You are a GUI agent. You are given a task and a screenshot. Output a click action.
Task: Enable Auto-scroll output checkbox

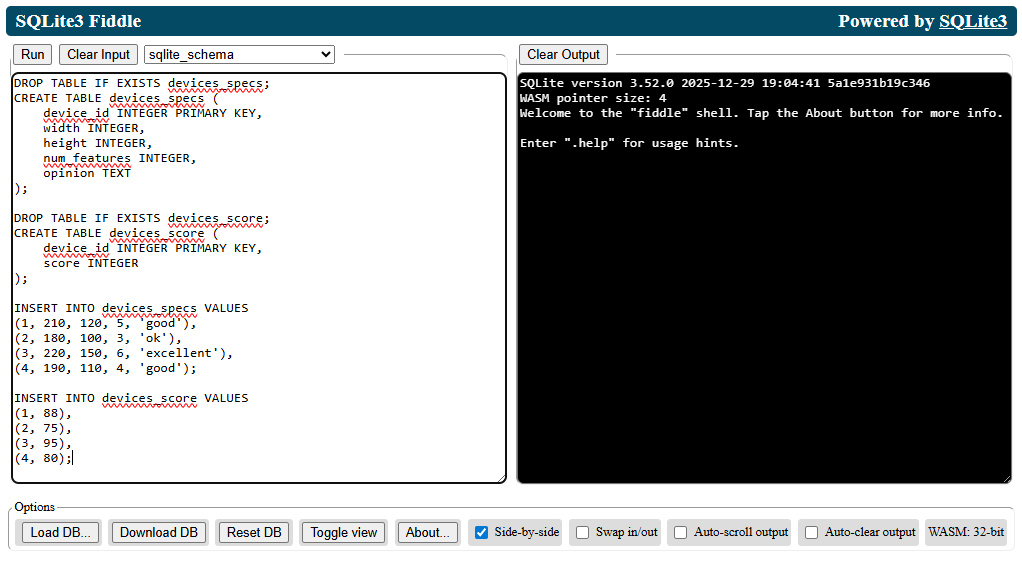680,533
